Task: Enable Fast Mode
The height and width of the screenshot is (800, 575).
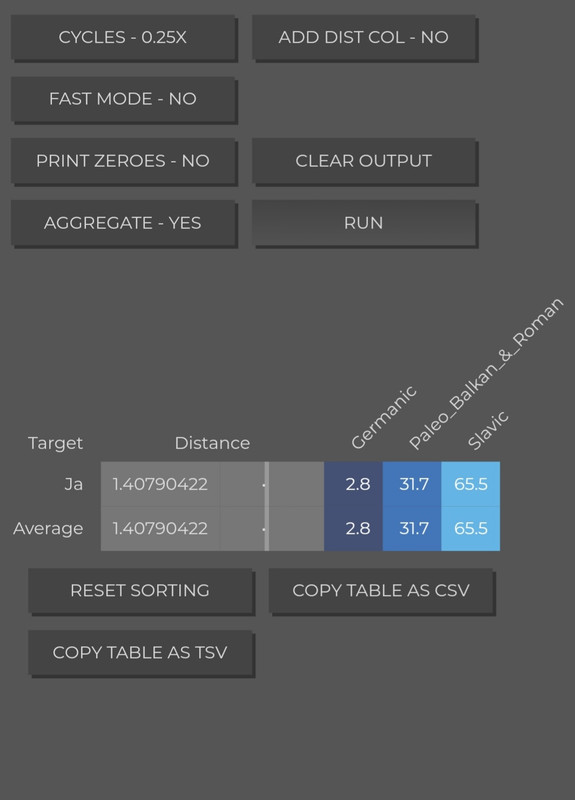Action: coord(123,99)
